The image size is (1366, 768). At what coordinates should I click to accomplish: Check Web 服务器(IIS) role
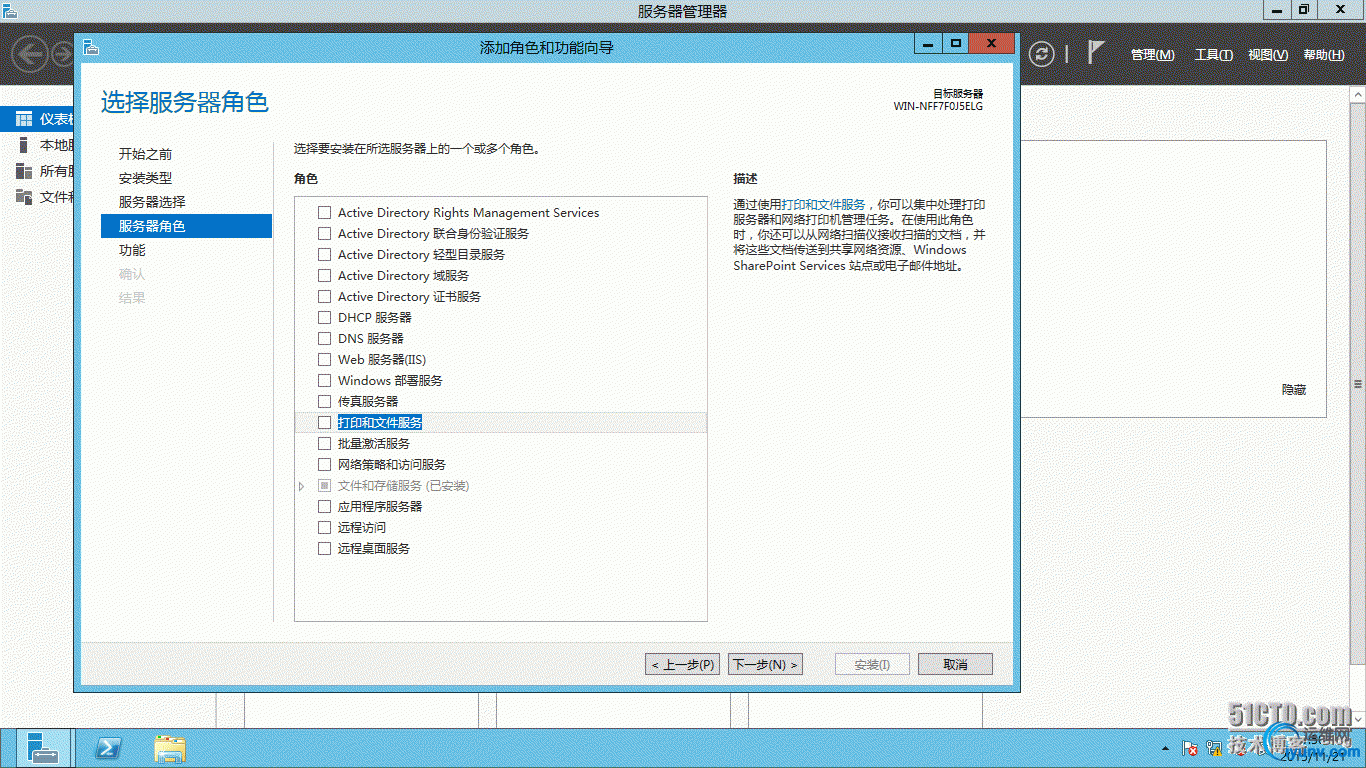324,359
